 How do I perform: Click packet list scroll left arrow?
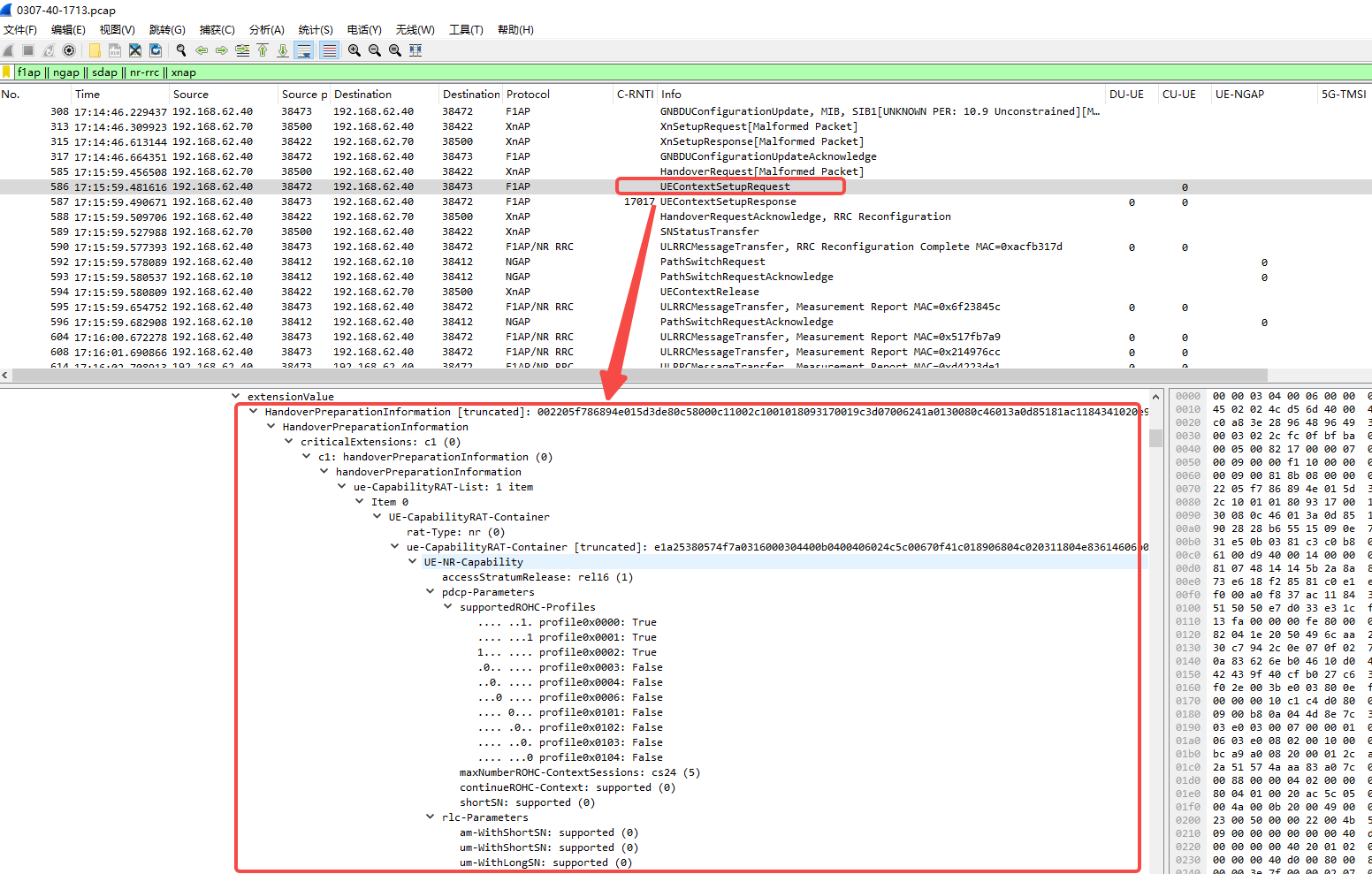[x=5, y=376]
